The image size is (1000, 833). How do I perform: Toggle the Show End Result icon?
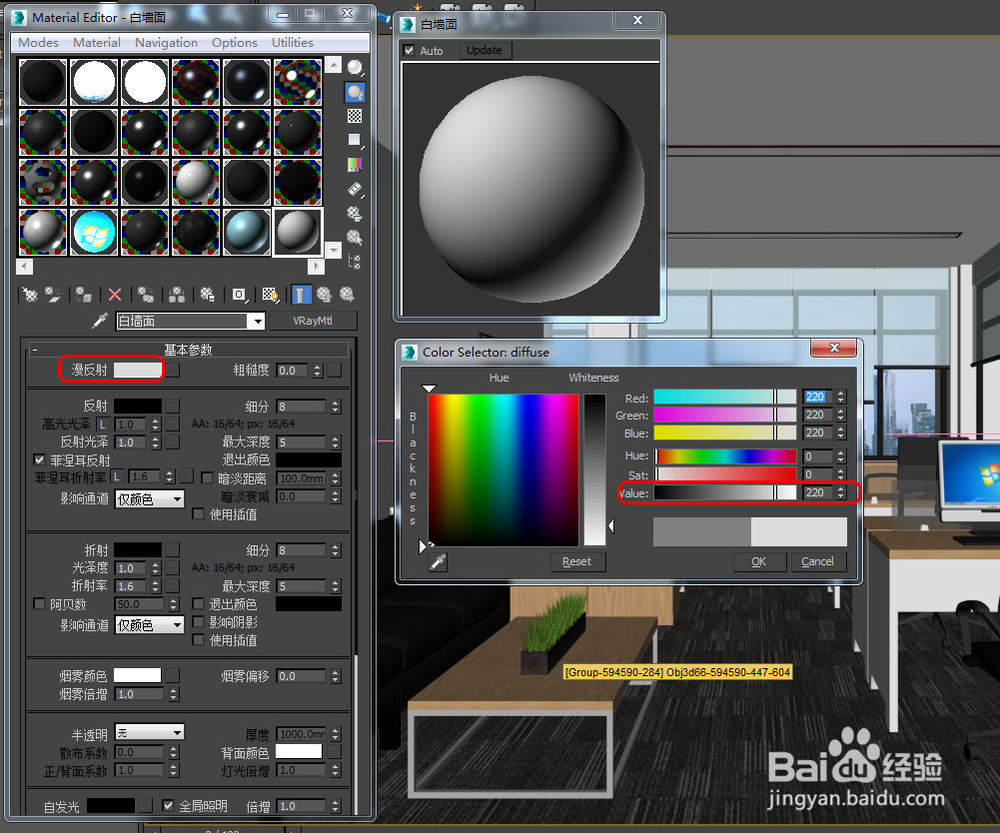(300, 294)
